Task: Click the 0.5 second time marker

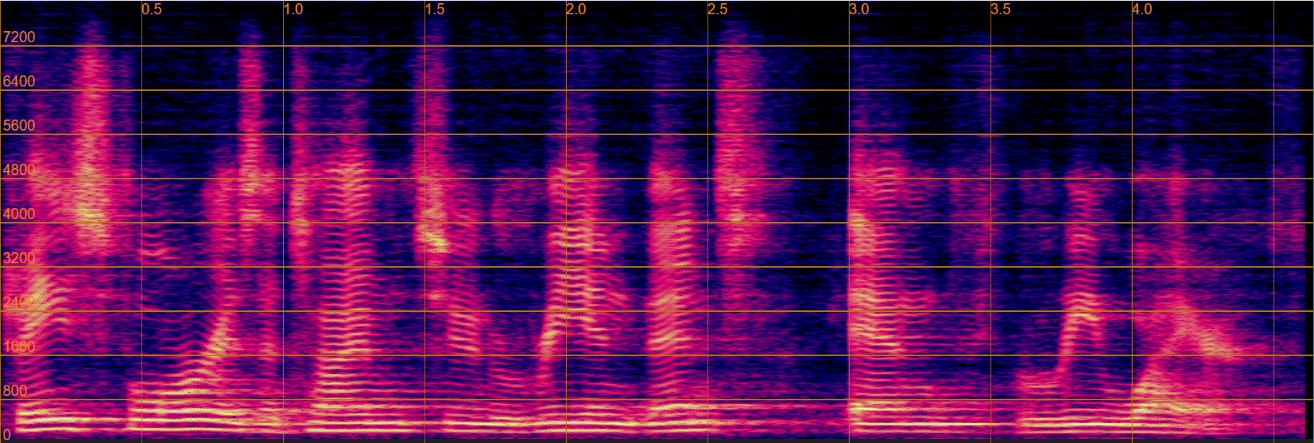Action: coord(152,9)
